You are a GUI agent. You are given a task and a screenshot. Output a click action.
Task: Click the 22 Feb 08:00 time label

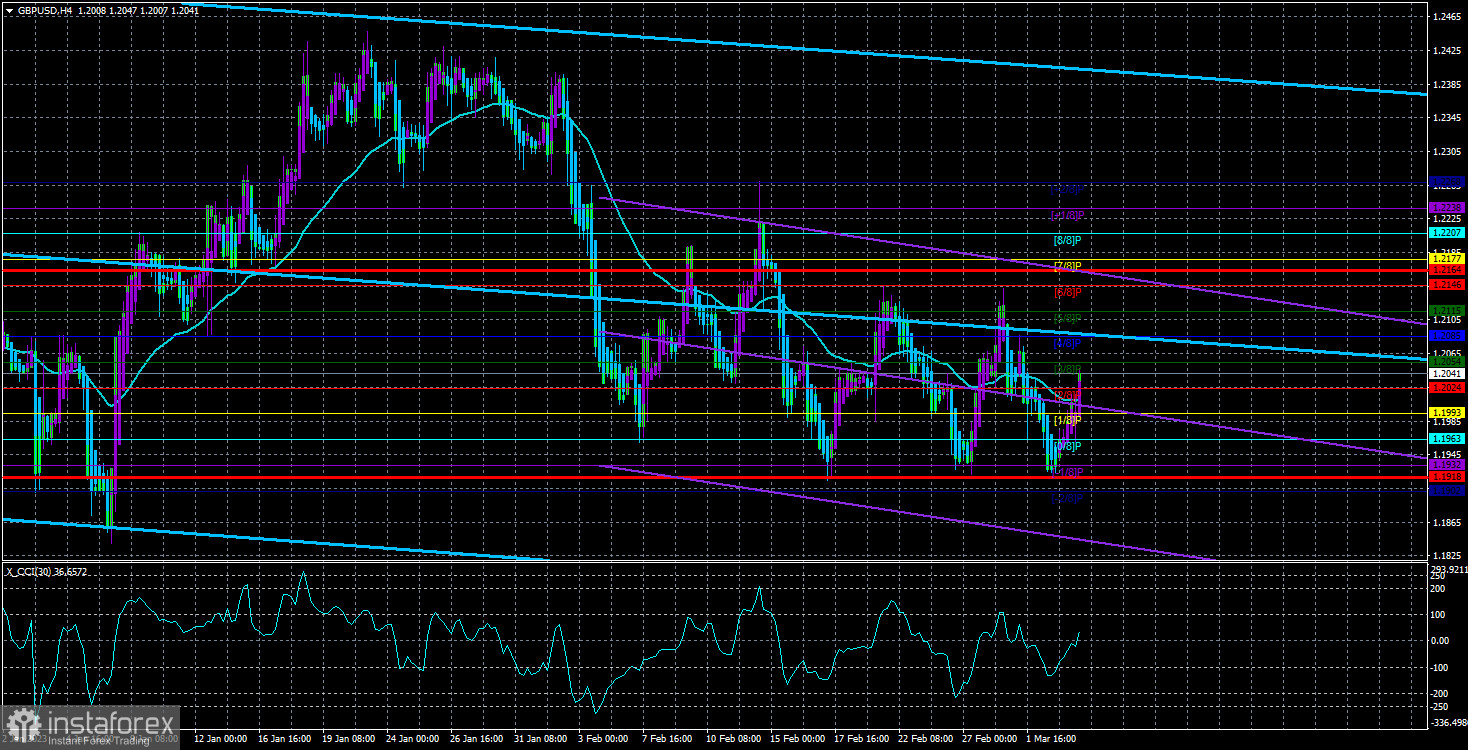(x=927, y=739)
